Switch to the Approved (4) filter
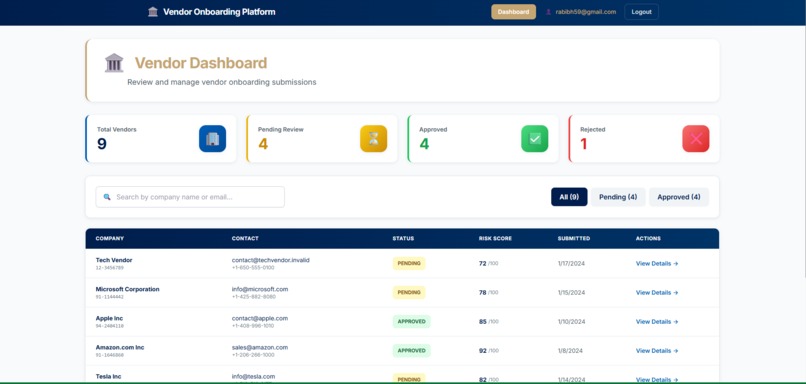The image size is (806, 384). click(679, 197)
